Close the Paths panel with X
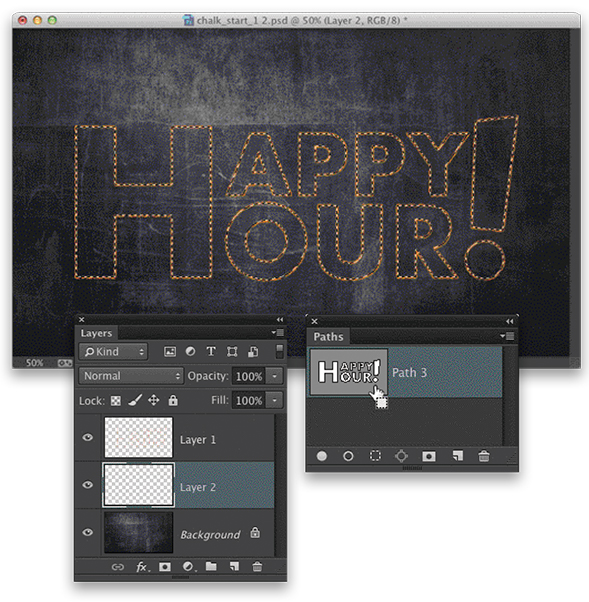Viewport: 589px width, 602px height. click(x=314, y=321)
